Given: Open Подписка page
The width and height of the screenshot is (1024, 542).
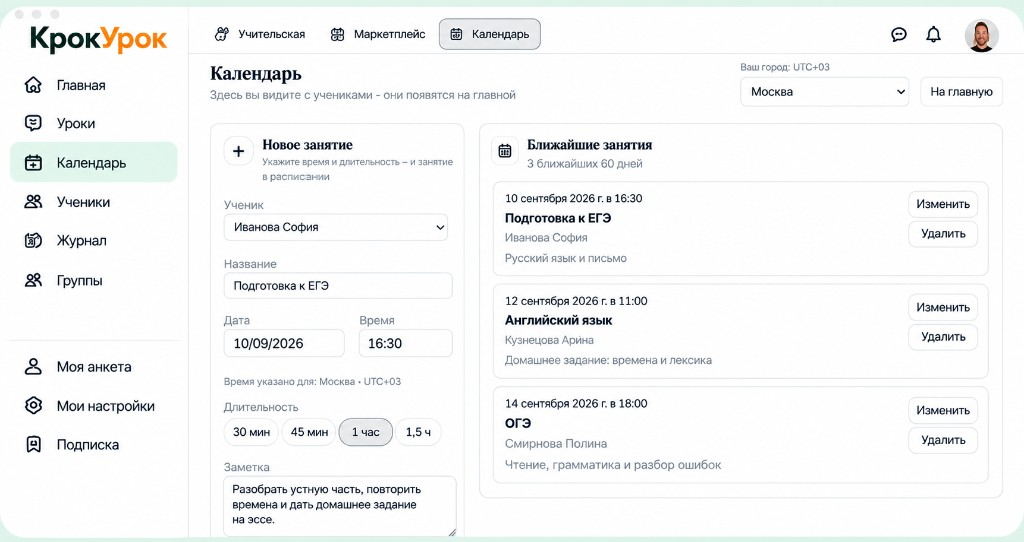Looking at the screenshot, I should pos(93,445).
